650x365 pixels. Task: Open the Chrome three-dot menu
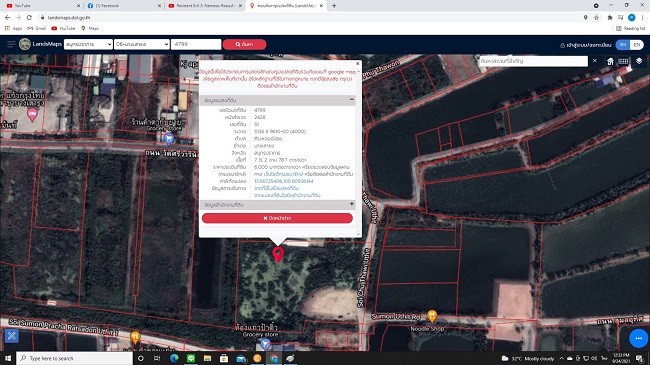coord(643,17)
